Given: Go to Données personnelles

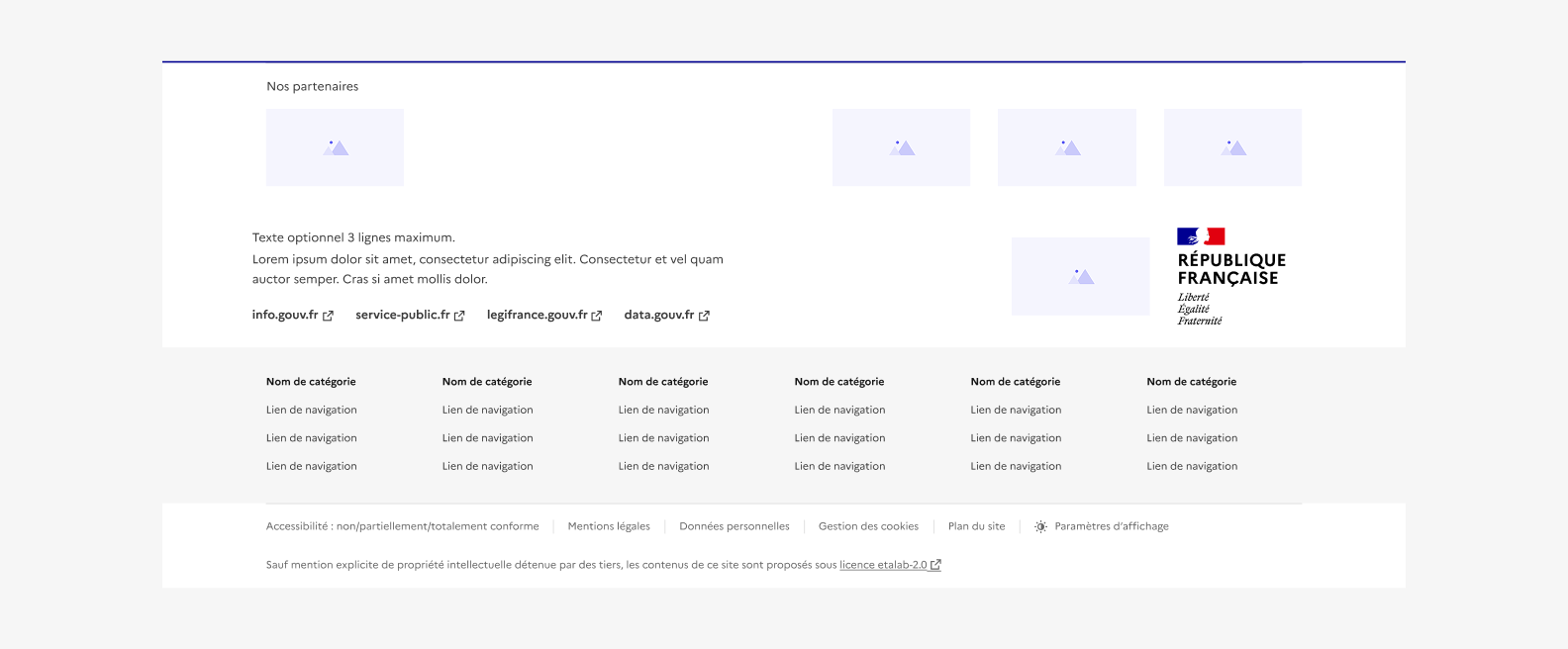Looking at the screenshot, I should [735, 526].
